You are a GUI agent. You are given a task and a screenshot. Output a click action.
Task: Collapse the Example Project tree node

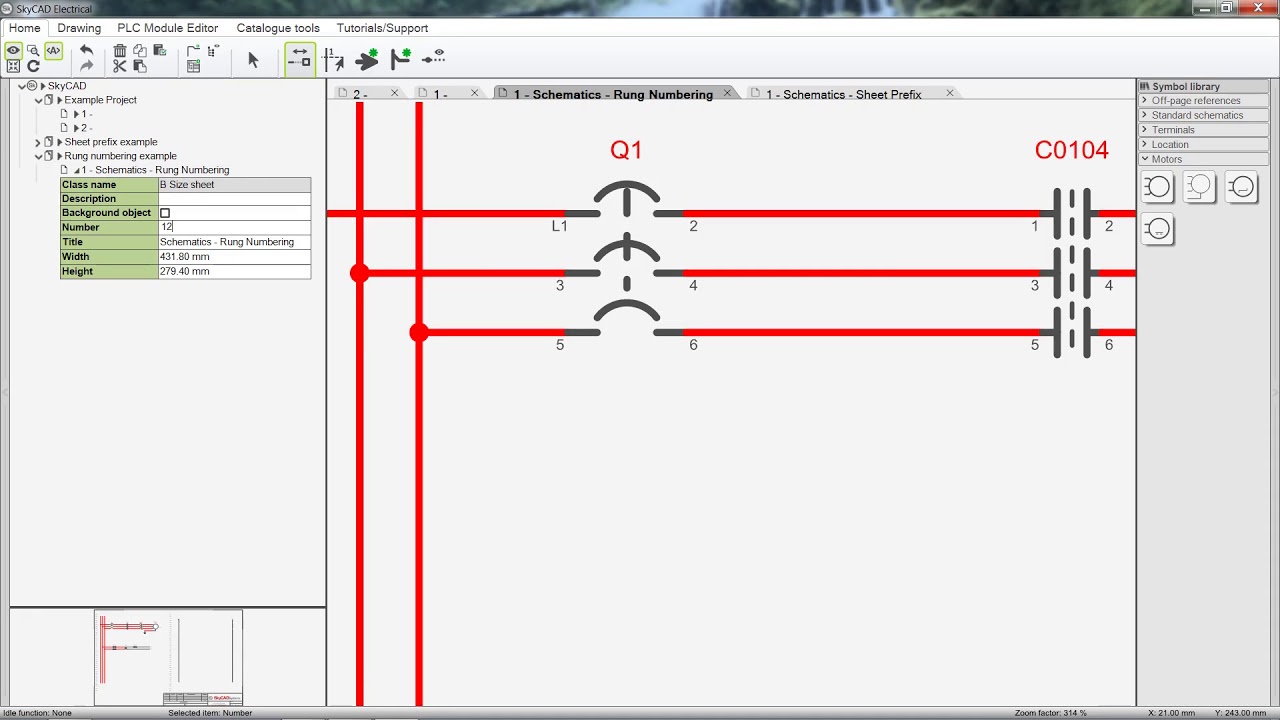(x=38, y=100)
